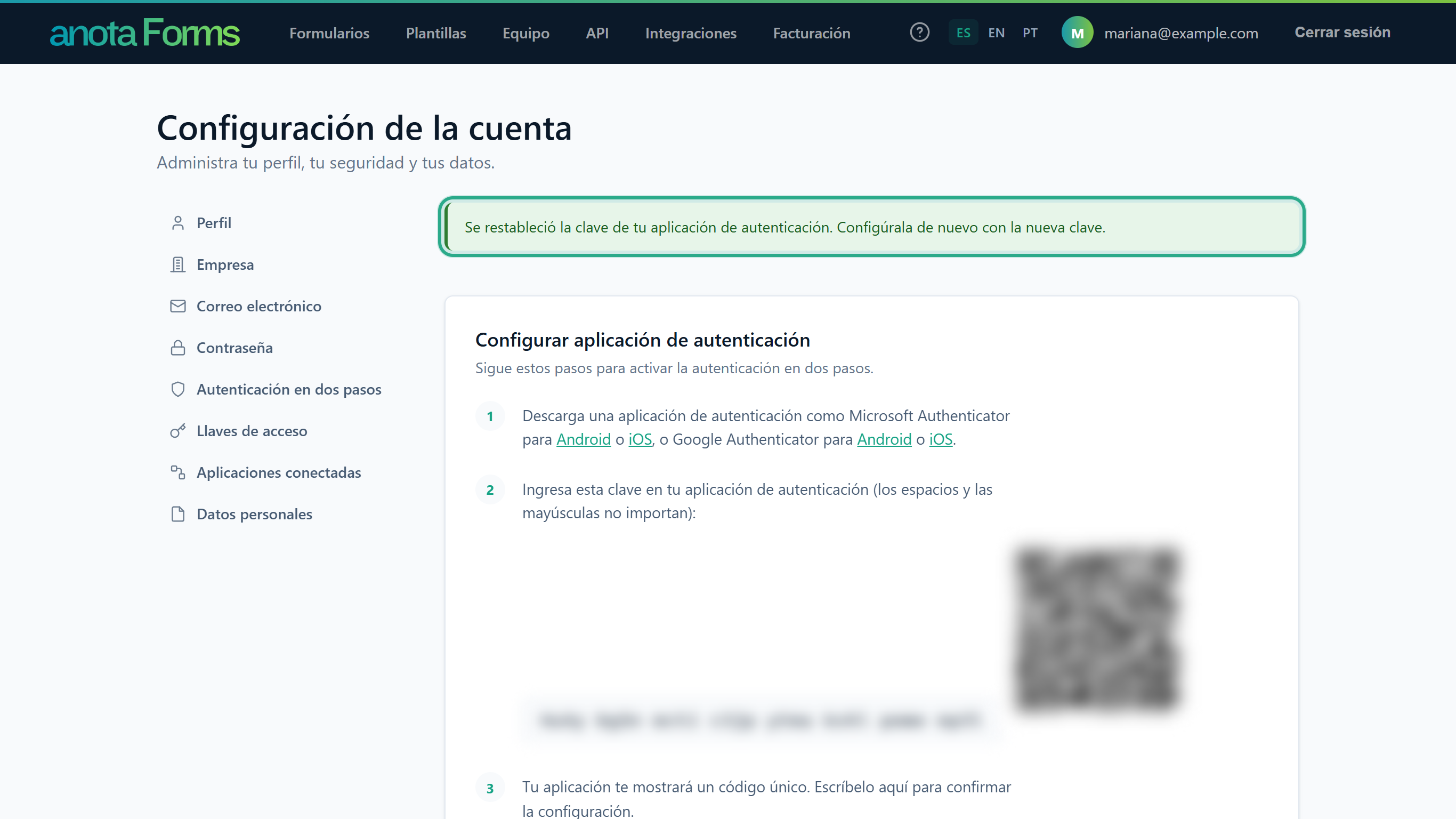Image resolution: width=1456 pixels, height=819 pixels.
Task: Select Contraseña in the sidebar
Action: [x=234, y=348]
